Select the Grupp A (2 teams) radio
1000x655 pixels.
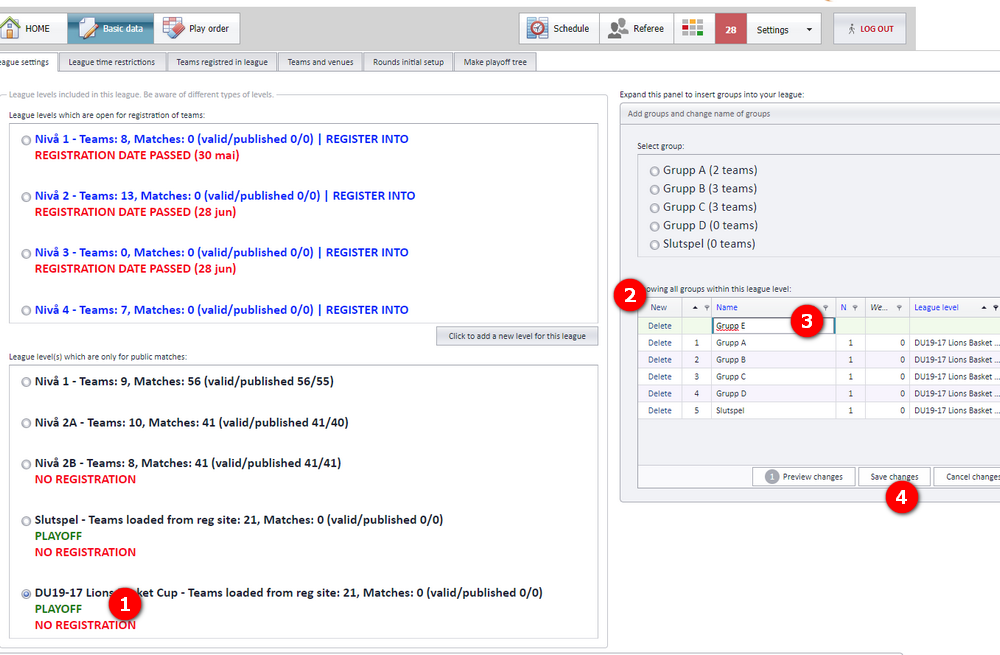click(x=654, y=171)
